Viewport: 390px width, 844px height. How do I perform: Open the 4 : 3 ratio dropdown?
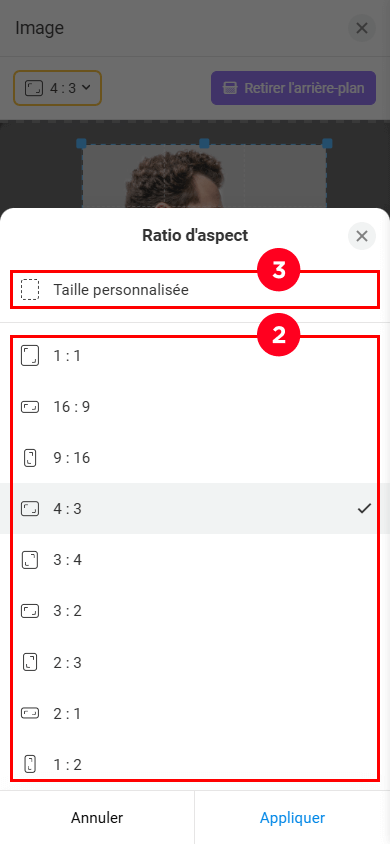pos(58,88)
